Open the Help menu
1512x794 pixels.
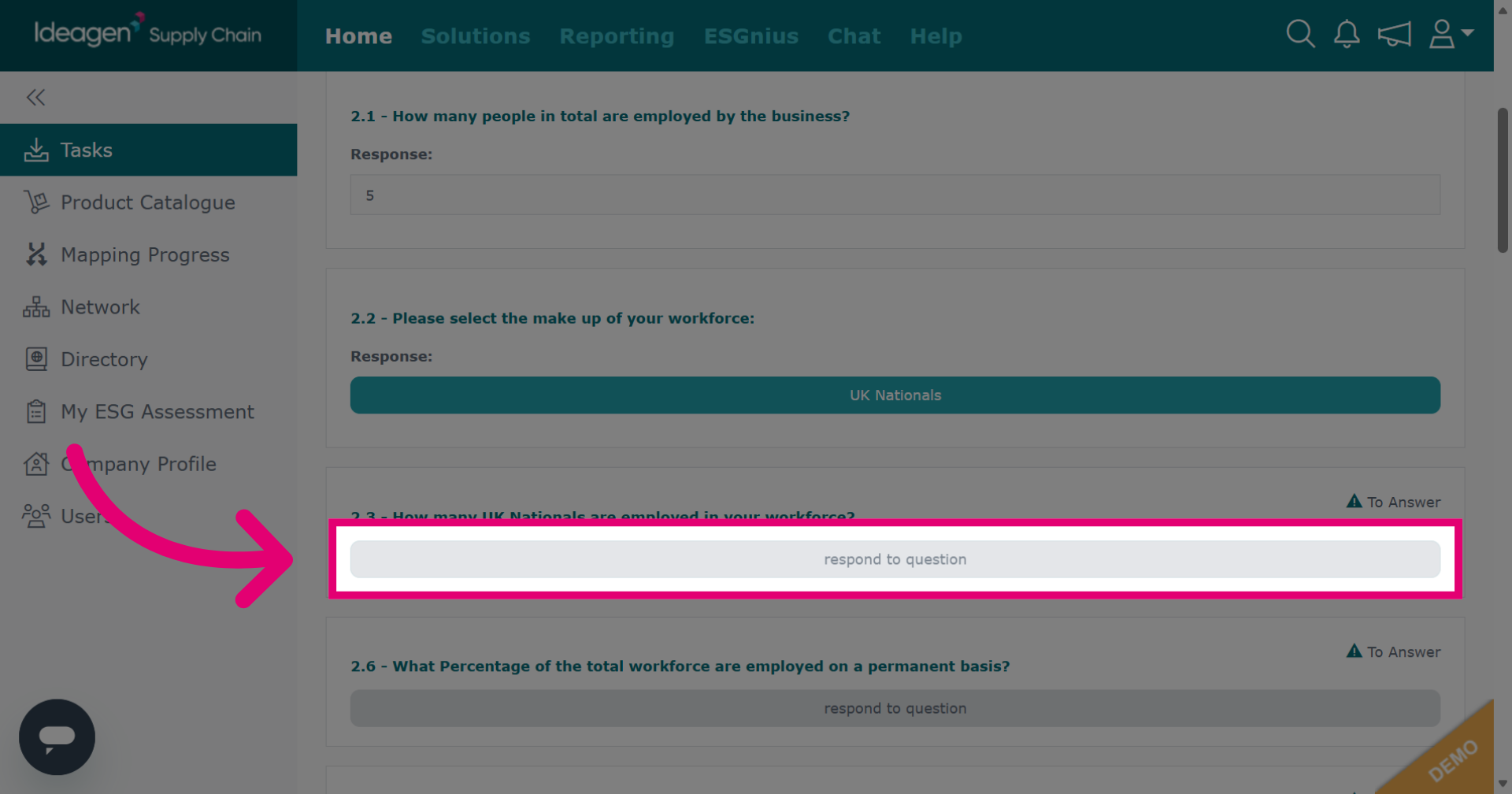(936, 36)
